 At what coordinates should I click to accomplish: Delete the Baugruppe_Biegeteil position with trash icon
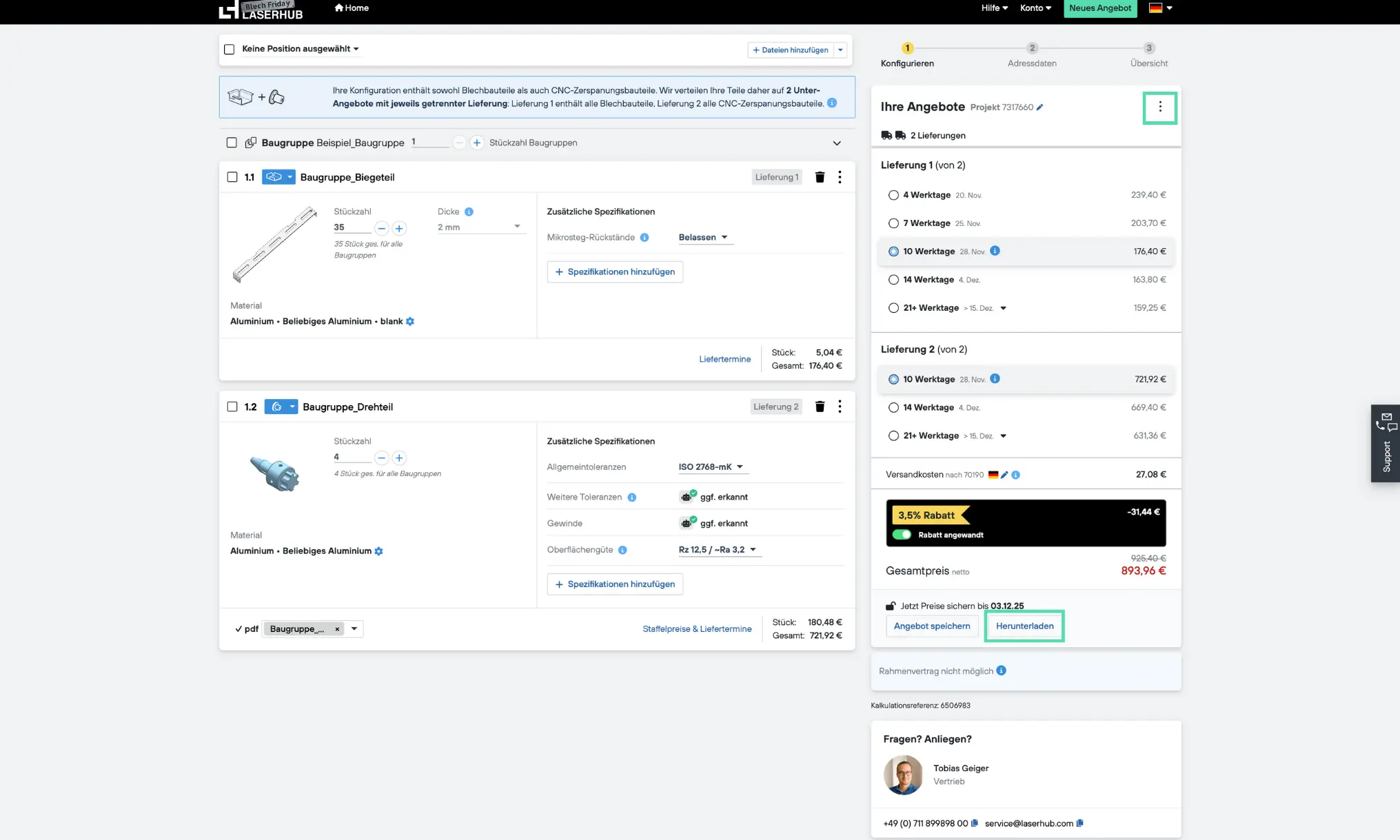820,177
